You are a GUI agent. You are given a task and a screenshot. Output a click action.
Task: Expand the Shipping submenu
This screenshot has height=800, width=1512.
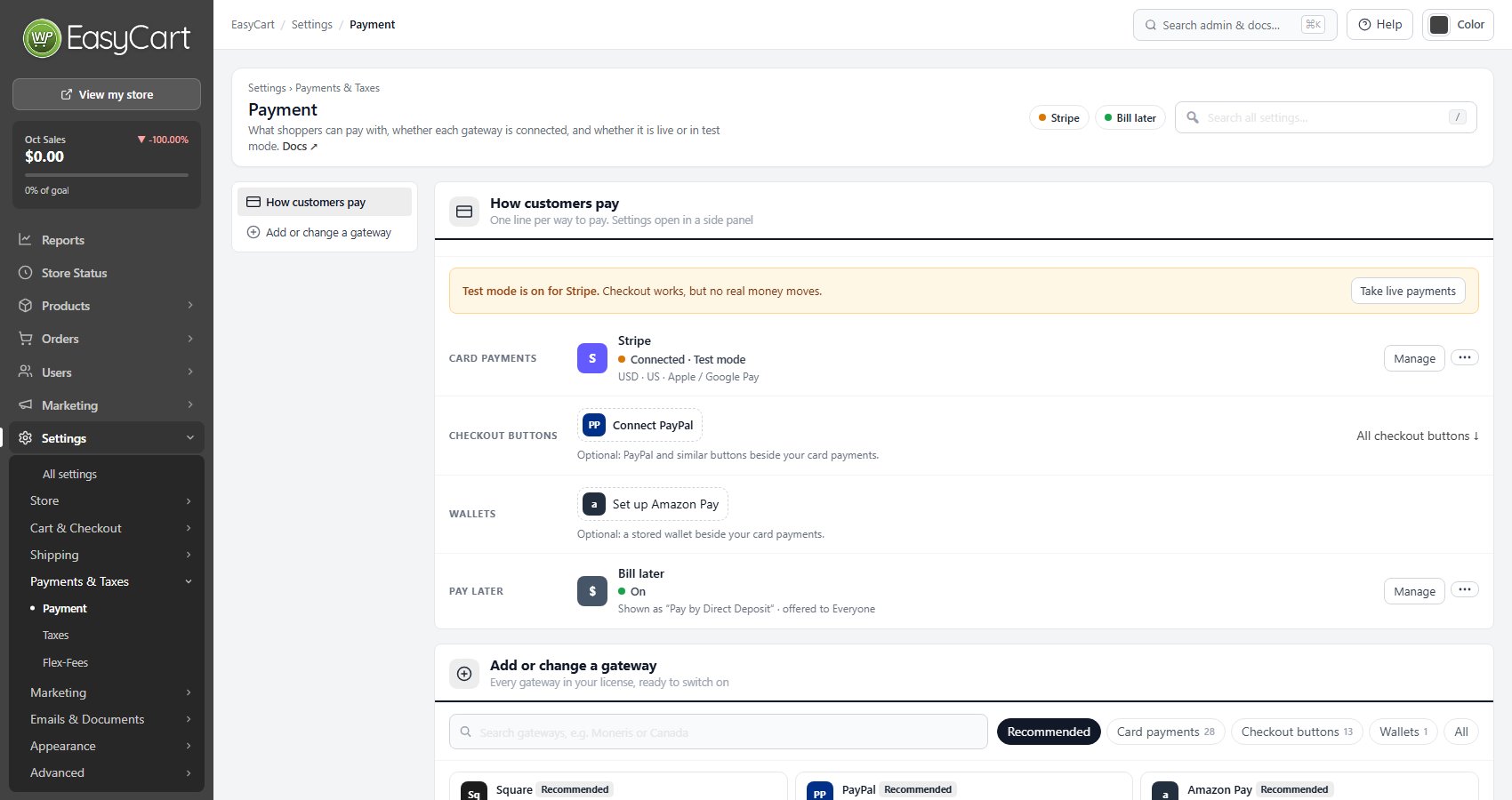tap(189, 555)
